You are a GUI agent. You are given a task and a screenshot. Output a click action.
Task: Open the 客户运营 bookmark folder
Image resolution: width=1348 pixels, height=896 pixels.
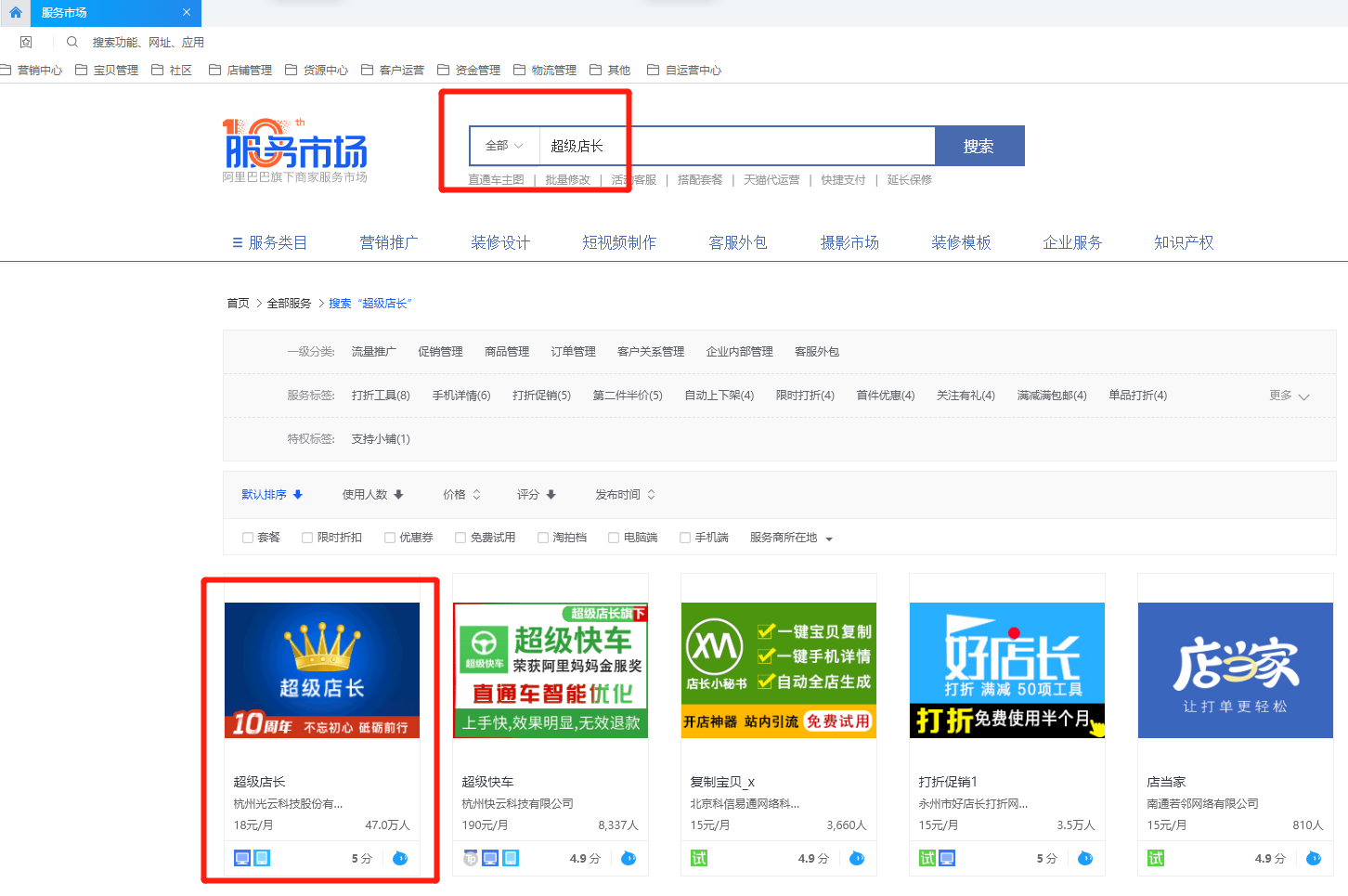pos(393,70)
